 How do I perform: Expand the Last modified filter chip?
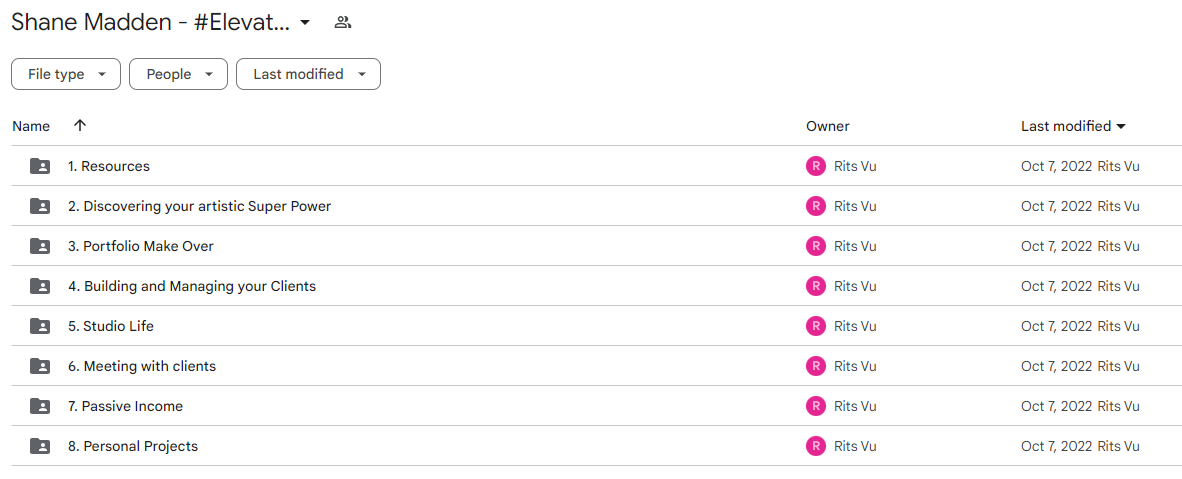point(308,74)
